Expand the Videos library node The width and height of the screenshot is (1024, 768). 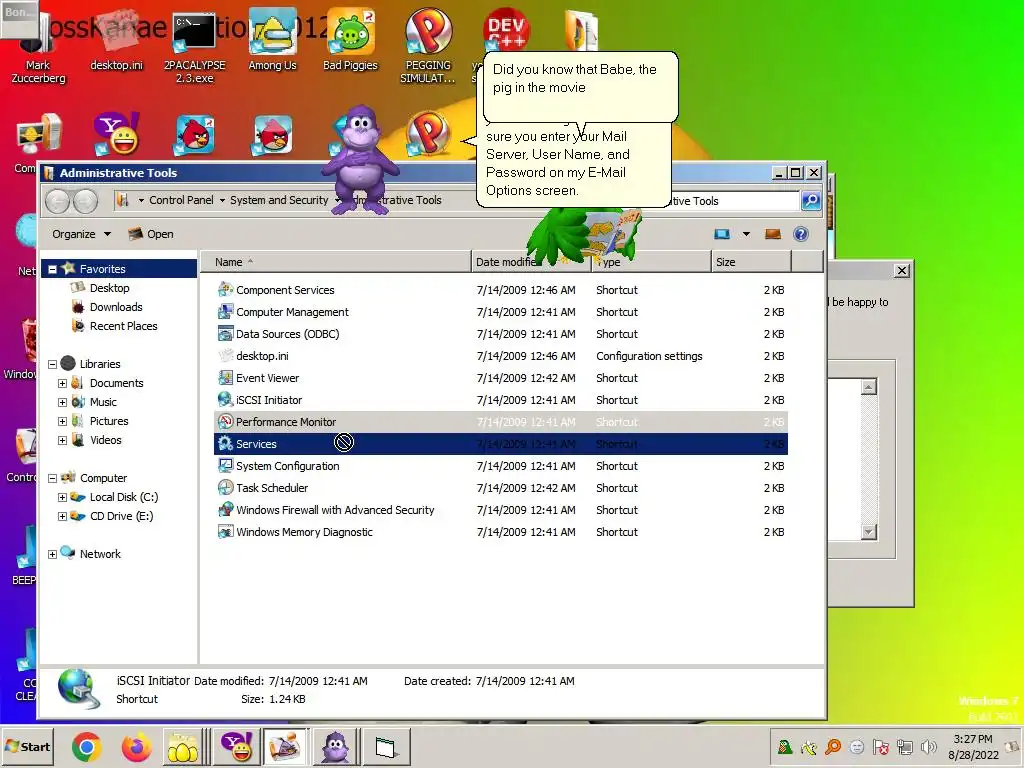62,440
